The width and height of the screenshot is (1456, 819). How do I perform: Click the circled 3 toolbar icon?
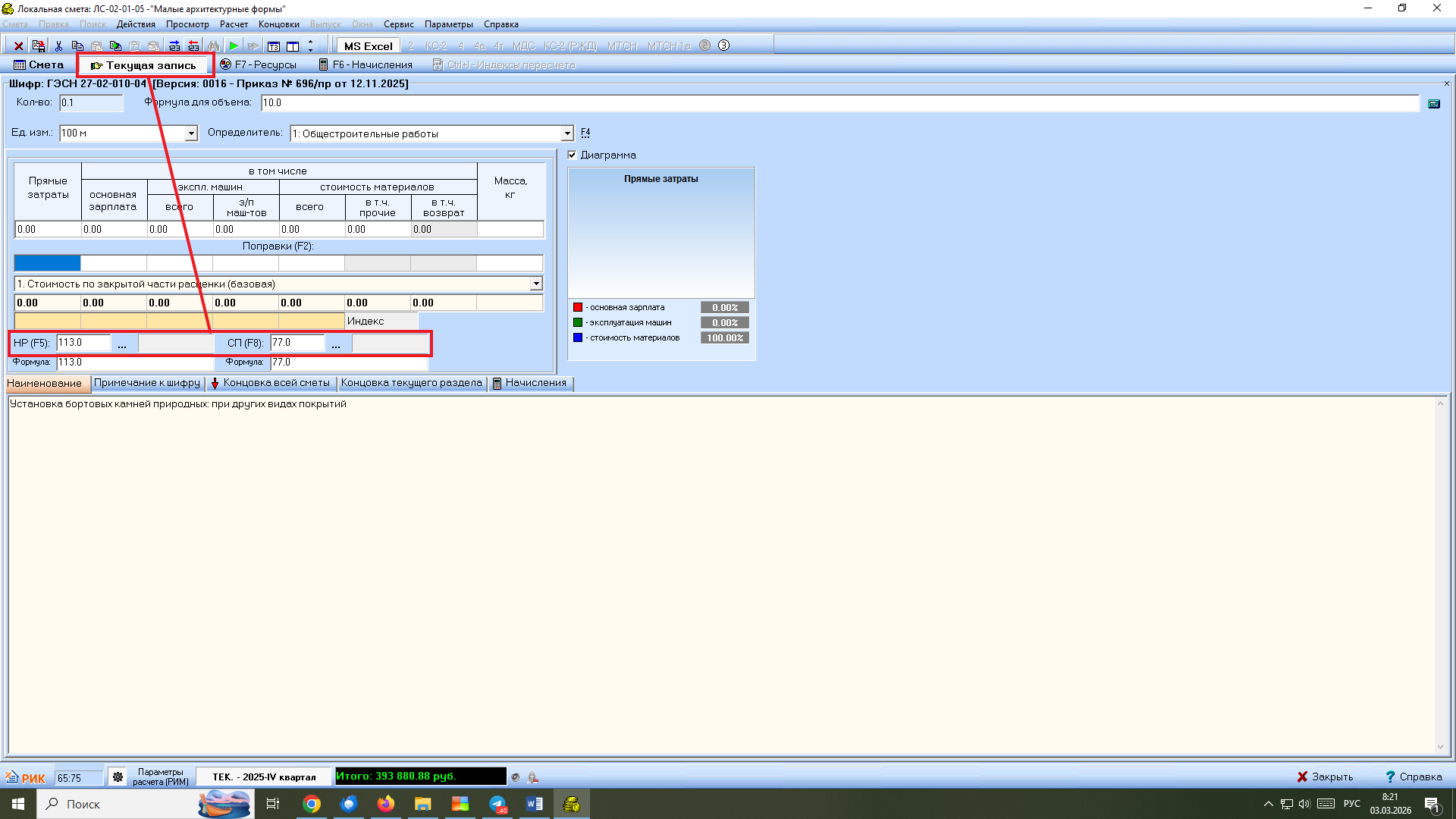click(x=723, y=45)
